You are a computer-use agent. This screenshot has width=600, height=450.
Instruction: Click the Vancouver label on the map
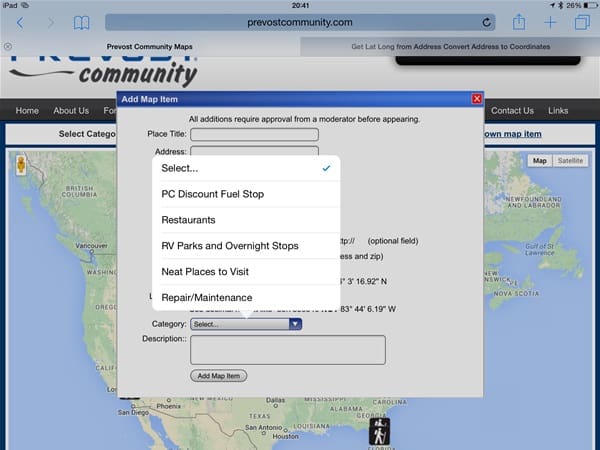(91, 246)
